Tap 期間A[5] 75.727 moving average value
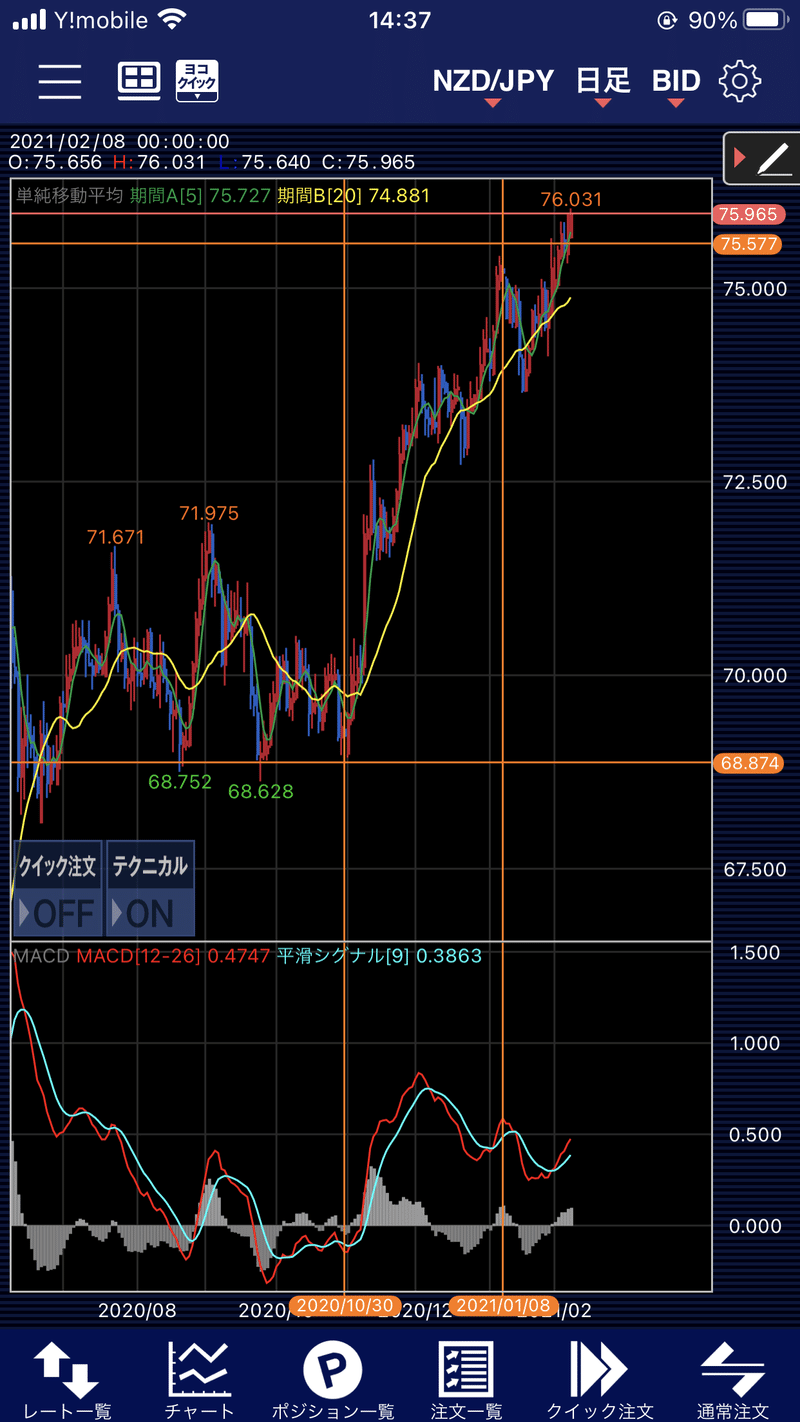 click(x=199, y=196)
